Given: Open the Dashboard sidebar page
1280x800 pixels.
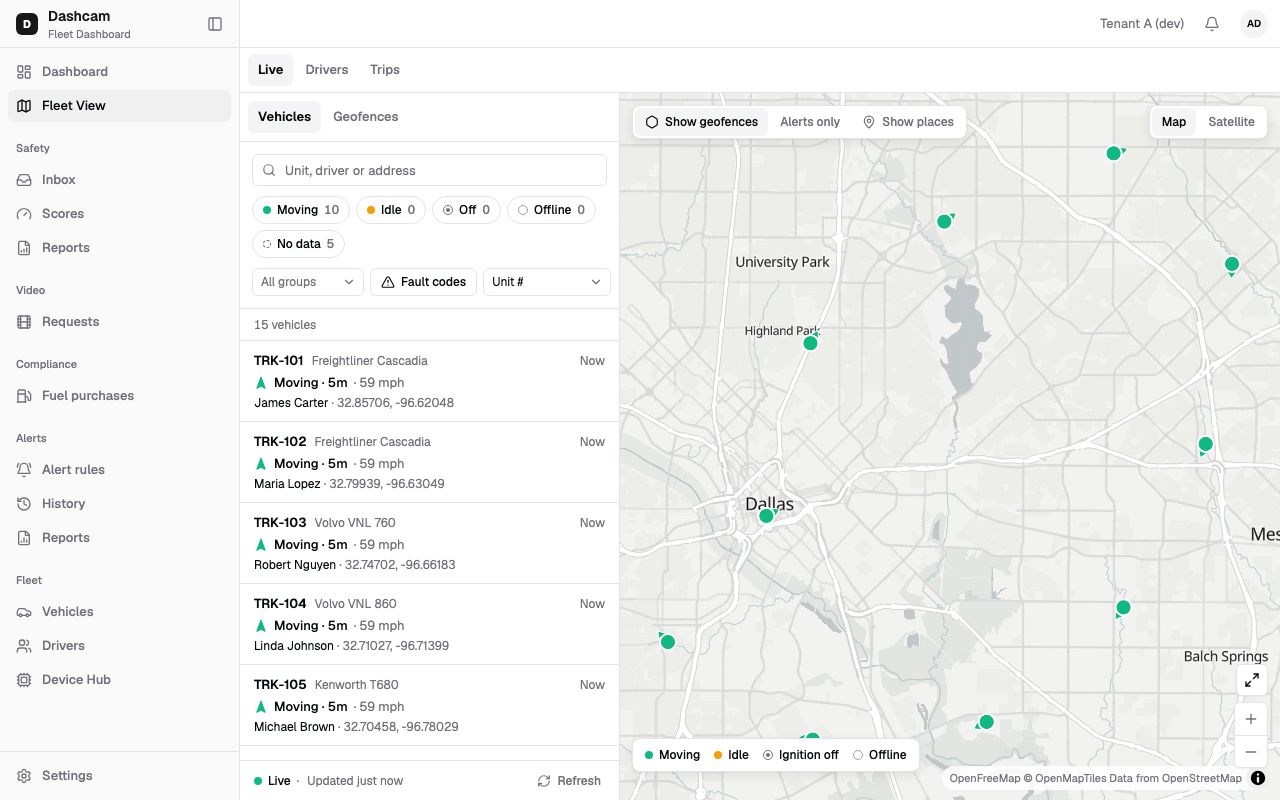Looking at the screenshot, I should pos(119,72).
